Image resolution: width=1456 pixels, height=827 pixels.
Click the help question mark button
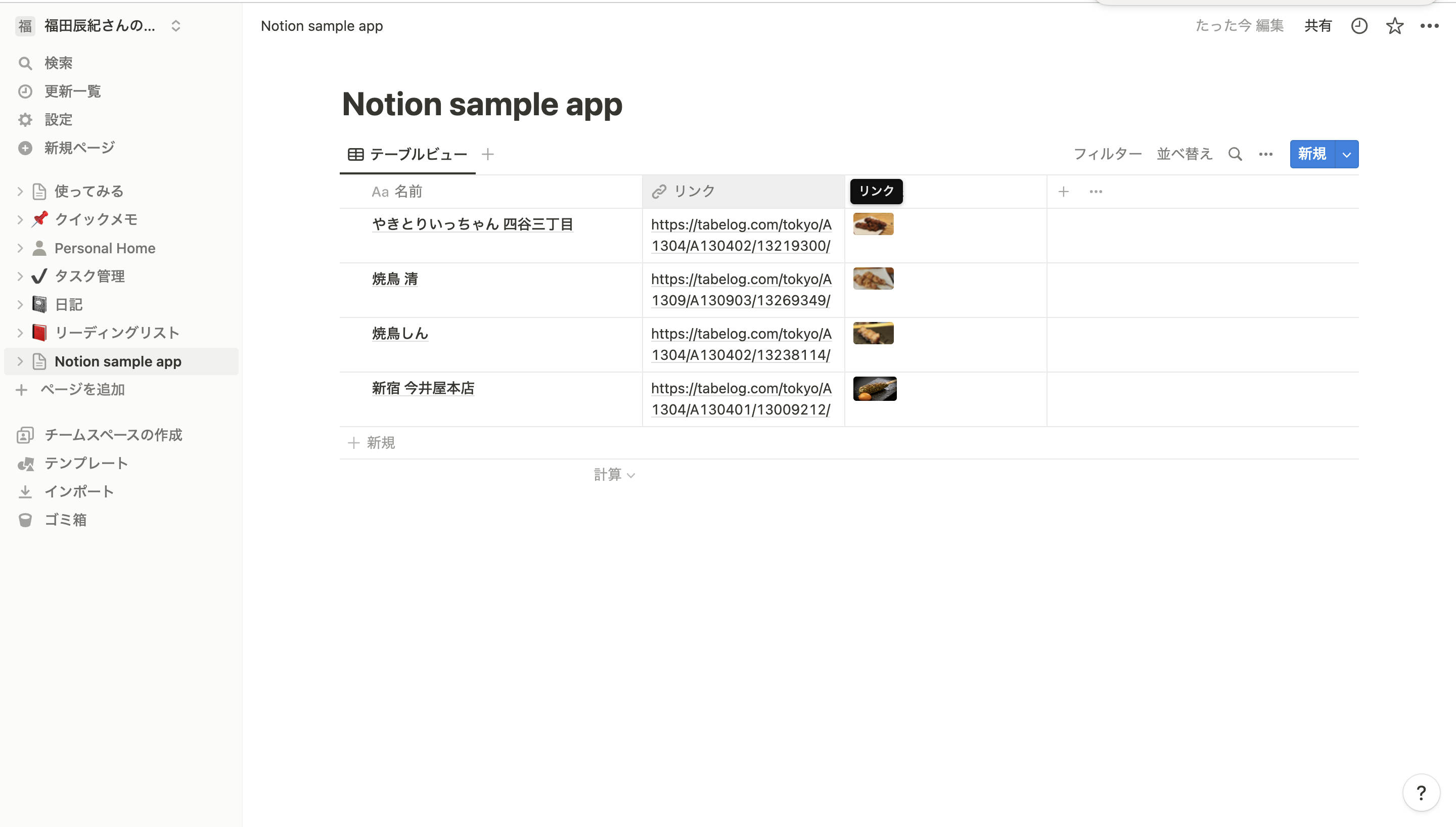(x=1421, y=792)
